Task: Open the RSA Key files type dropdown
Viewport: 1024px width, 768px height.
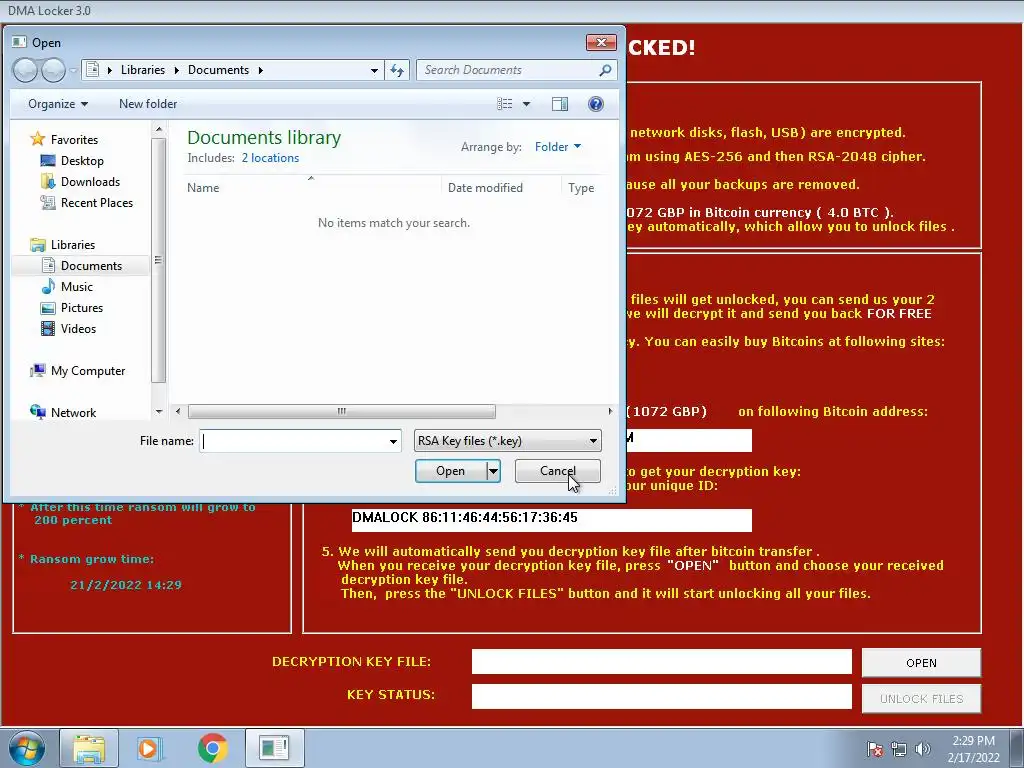Action: point(507,441)
